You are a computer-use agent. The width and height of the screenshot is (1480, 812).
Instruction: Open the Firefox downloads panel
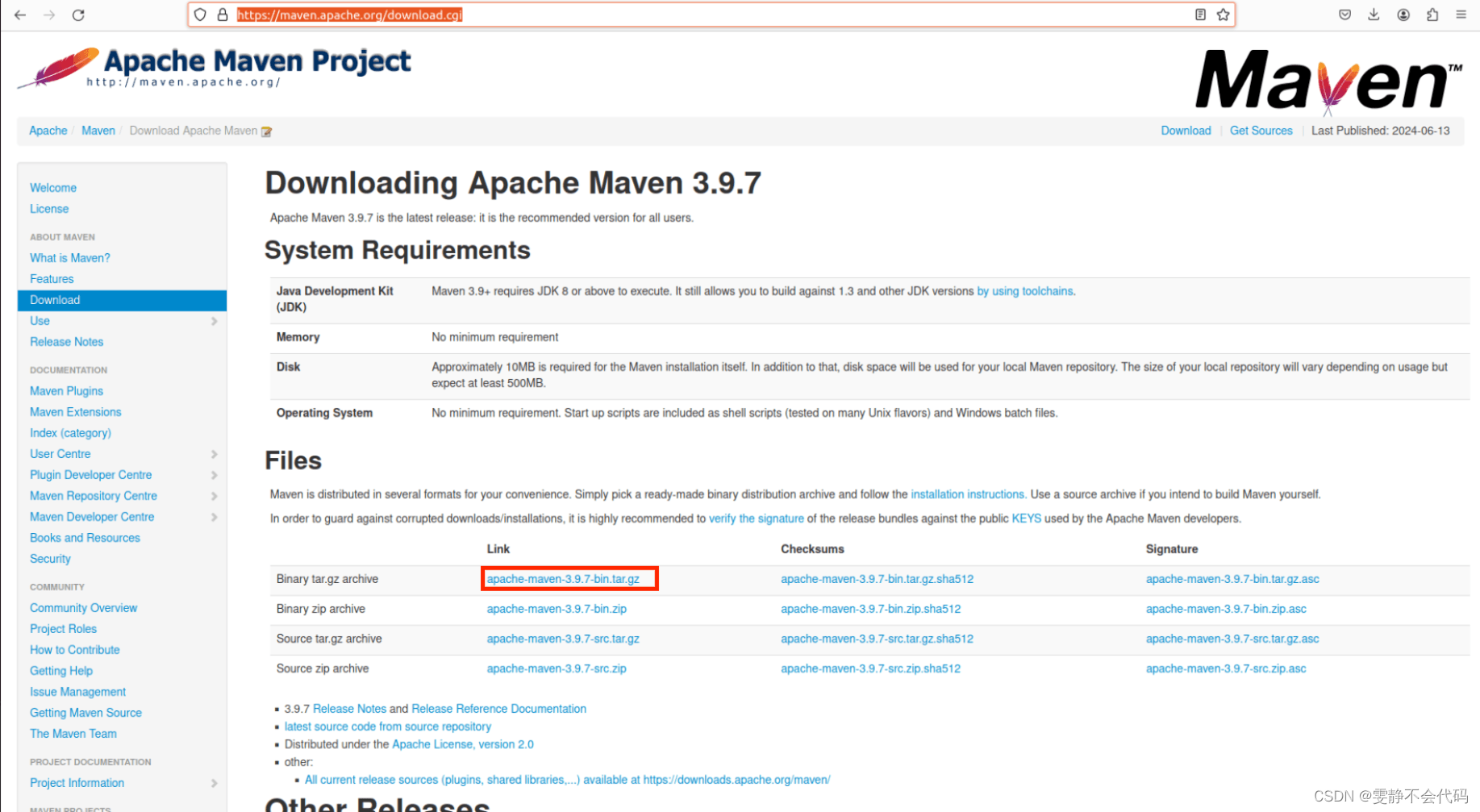coord(1374,15)
